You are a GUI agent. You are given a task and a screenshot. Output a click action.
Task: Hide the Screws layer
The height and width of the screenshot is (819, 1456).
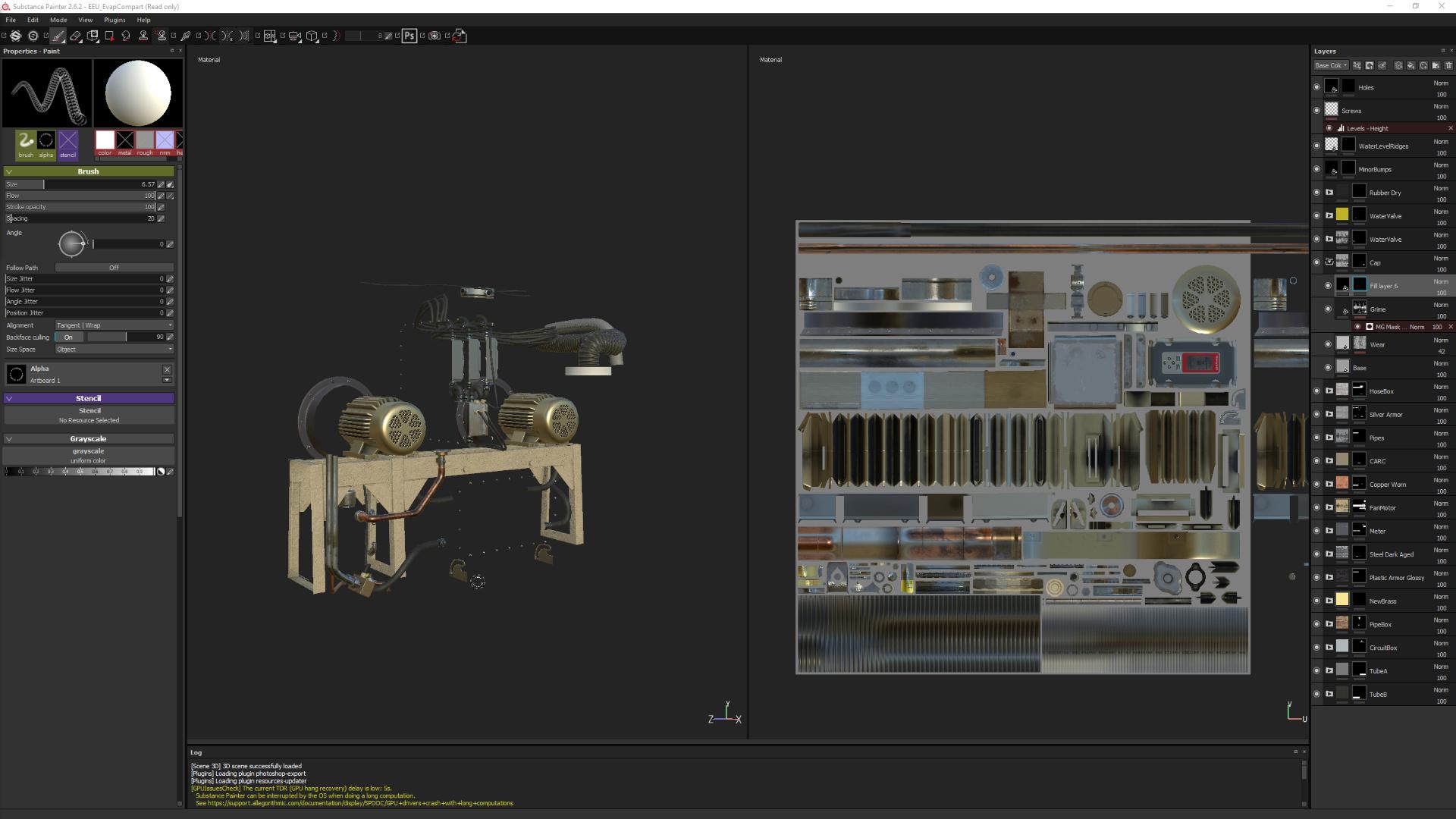click(1317, 111)
